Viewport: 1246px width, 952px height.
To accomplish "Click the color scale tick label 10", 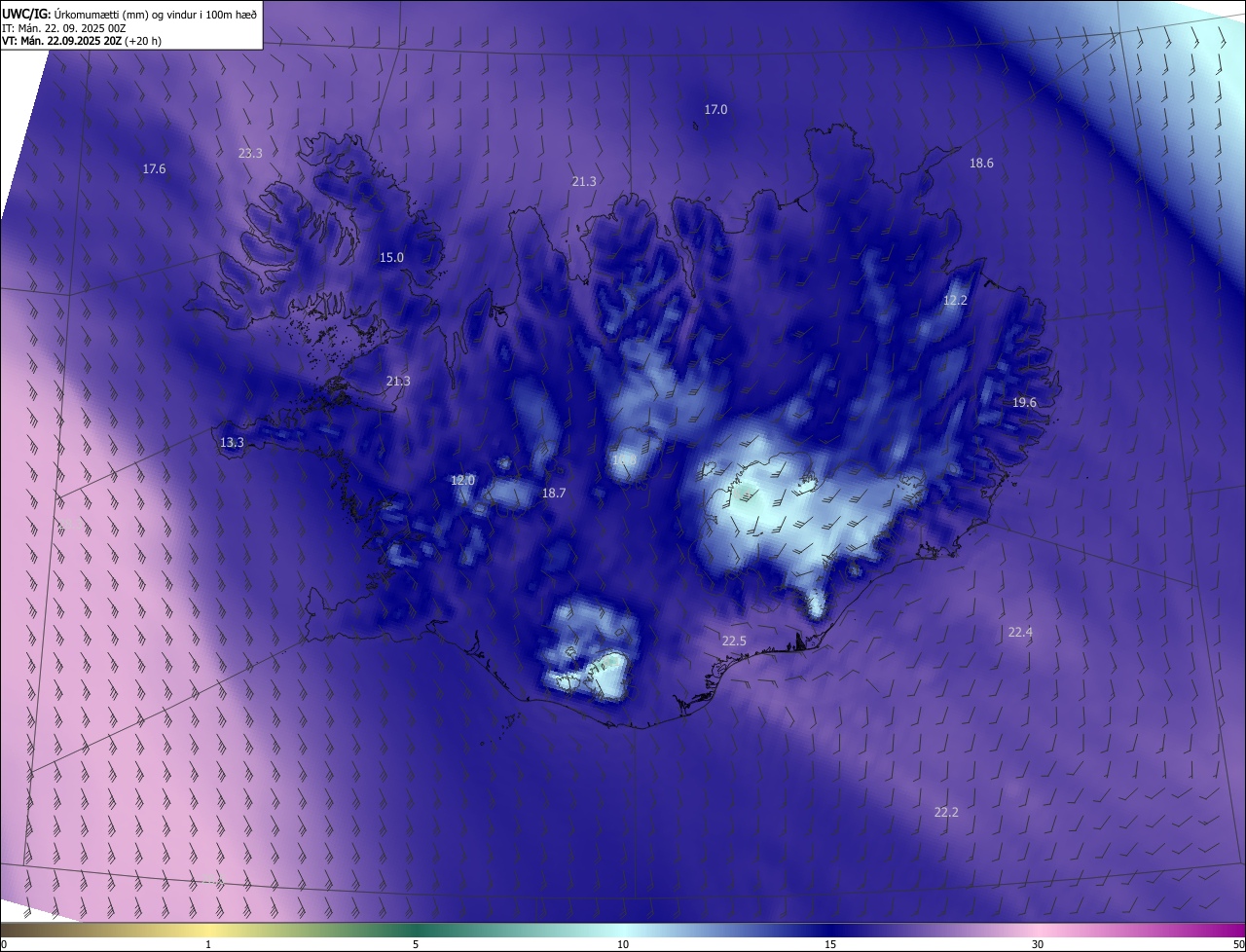I will (x=623, y=945).
